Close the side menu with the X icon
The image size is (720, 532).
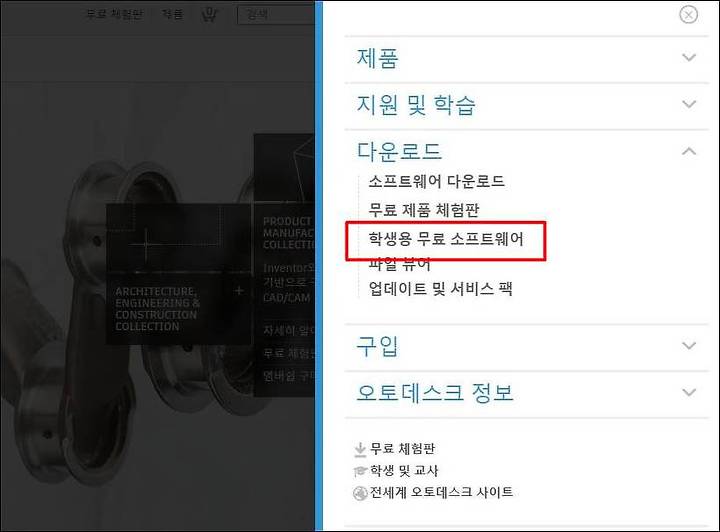[x=688, y=15]
